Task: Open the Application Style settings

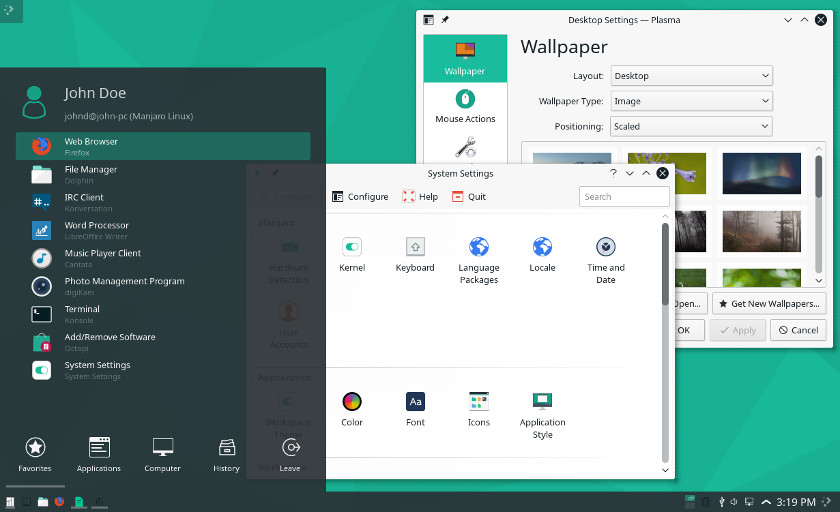Action: click(x=542, y=415)
